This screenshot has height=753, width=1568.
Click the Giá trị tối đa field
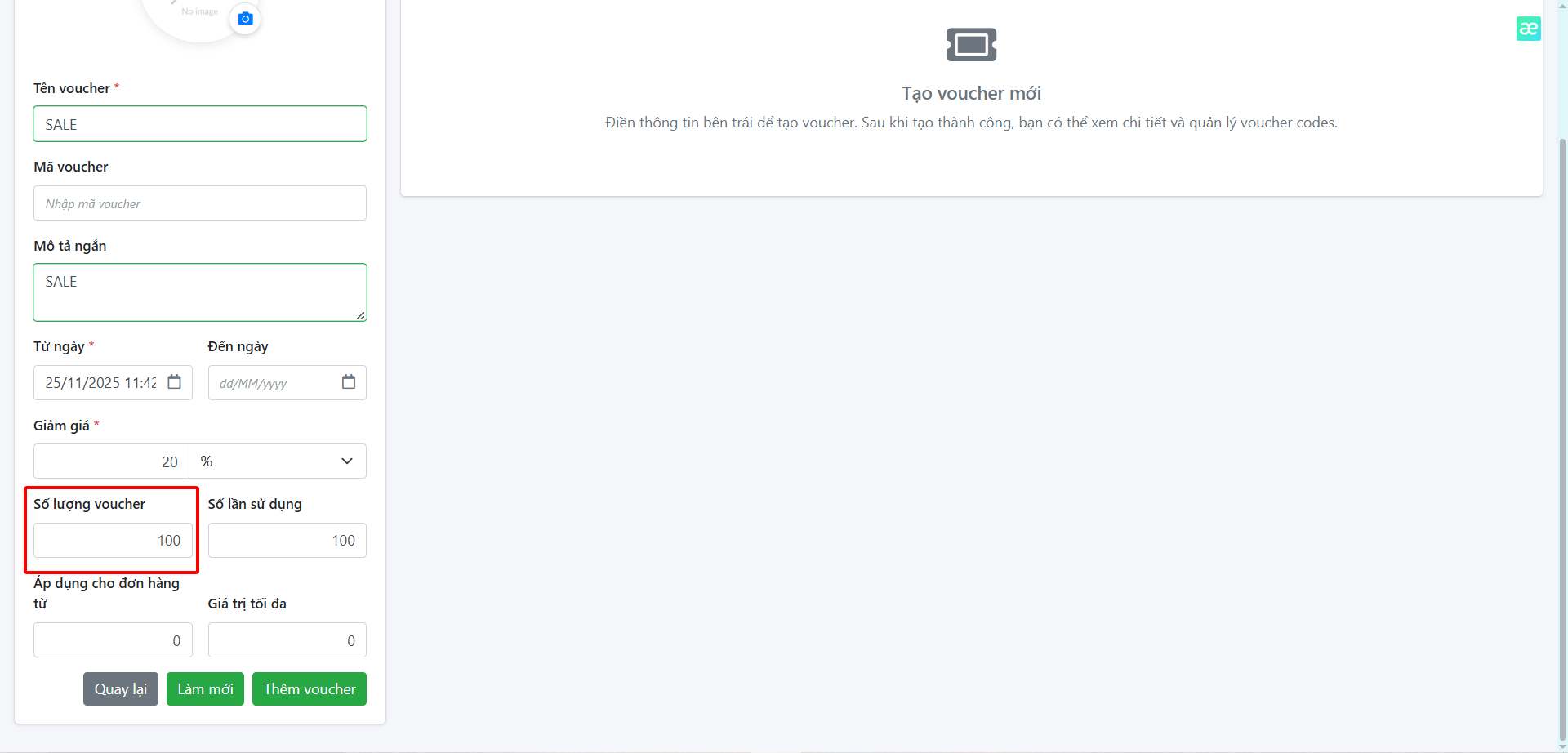click(x=287, y=640)
